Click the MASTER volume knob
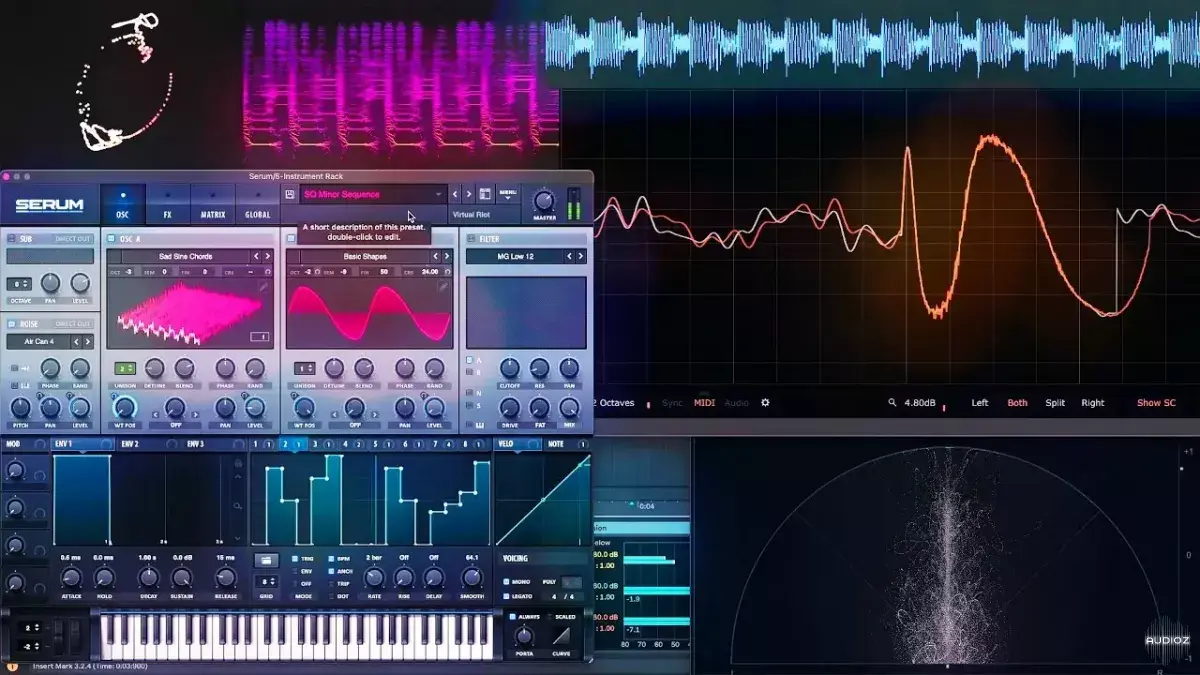 [x=545, y=199]
